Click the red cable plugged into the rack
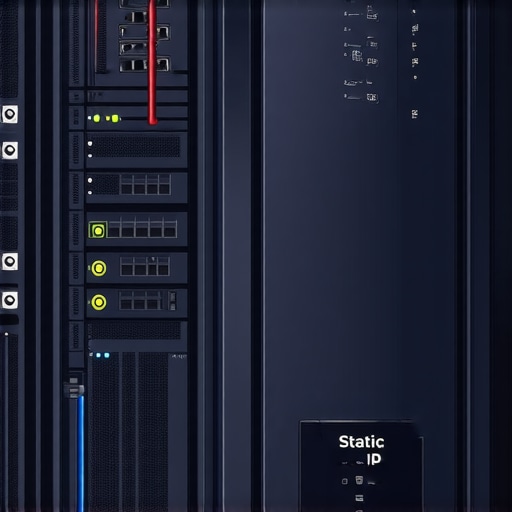The image size is (512, 512). pos(152,62)
